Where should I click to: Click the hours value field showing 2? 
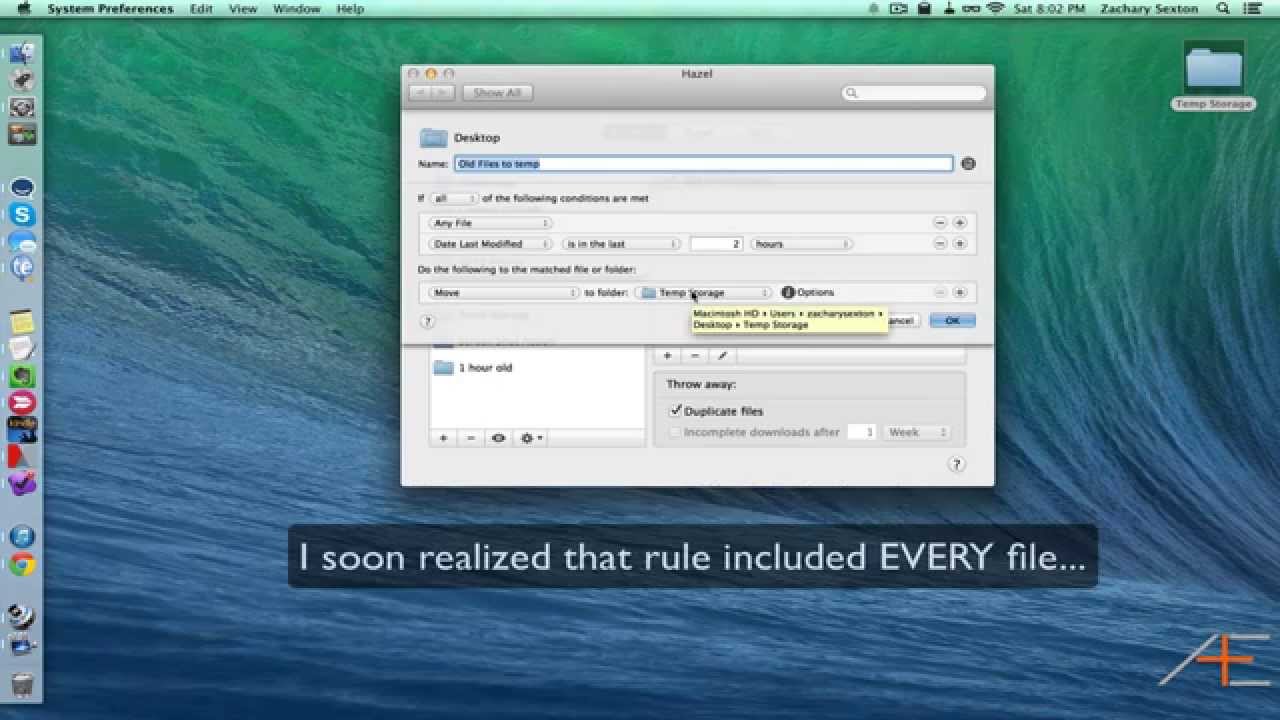(716, 244)
